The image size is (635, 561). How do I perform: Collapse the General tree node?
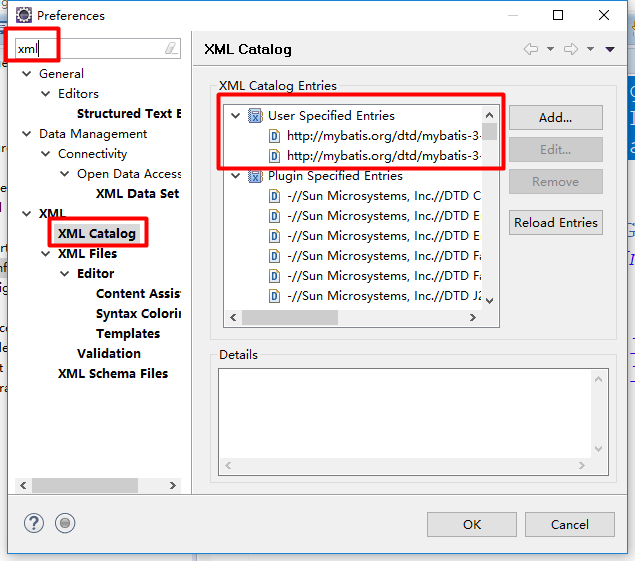pos(27,74)
